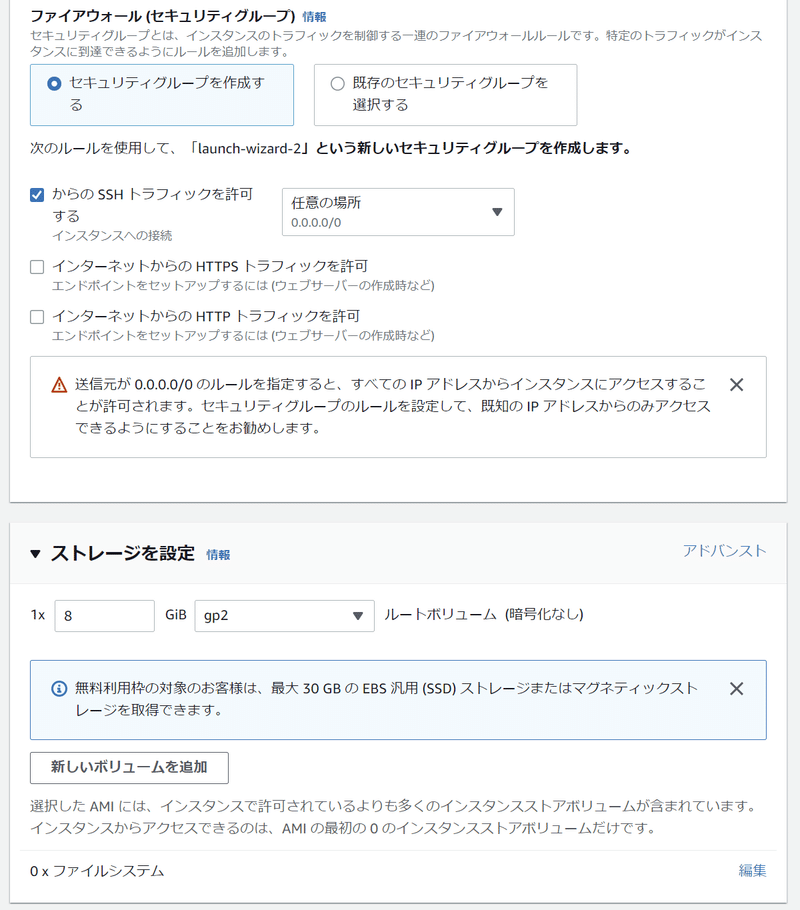This screenshot has width=800, height=910.
Task: Click 編集 link for file systems
Action: (752, 871)
